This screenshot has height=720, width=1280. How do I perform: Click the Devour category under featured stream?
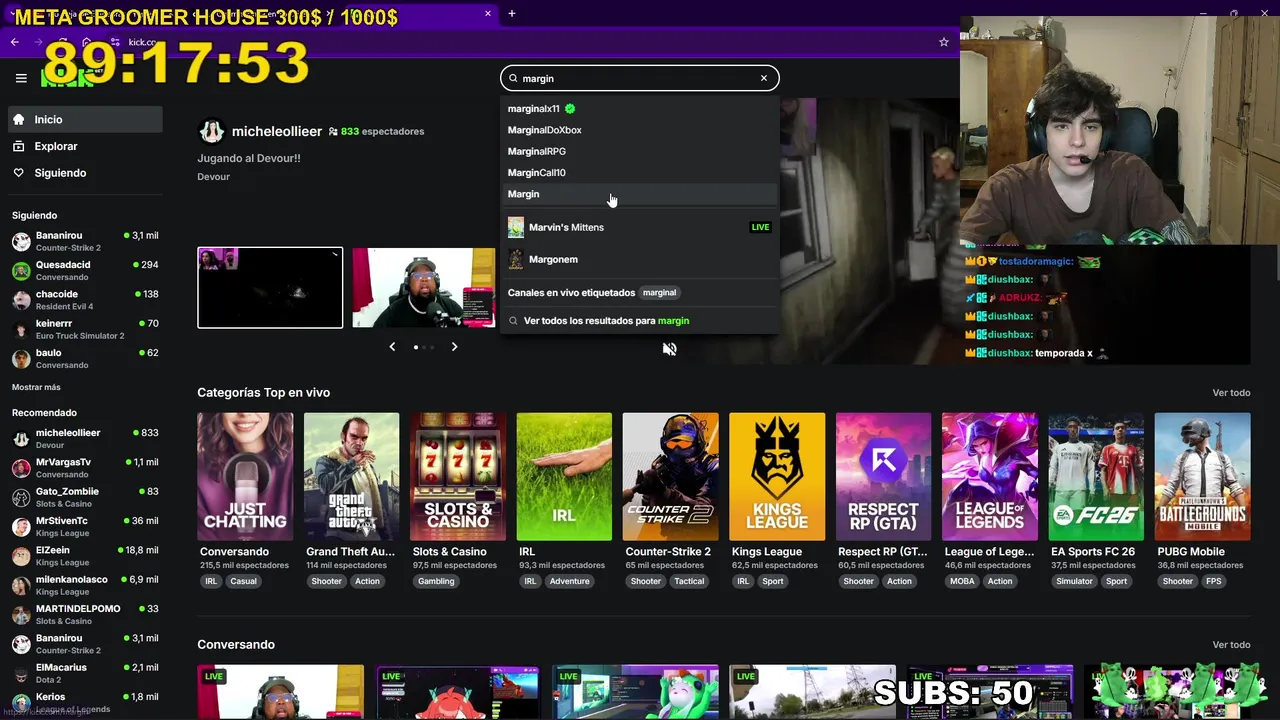pyautogui.click(x=213, y=177)
